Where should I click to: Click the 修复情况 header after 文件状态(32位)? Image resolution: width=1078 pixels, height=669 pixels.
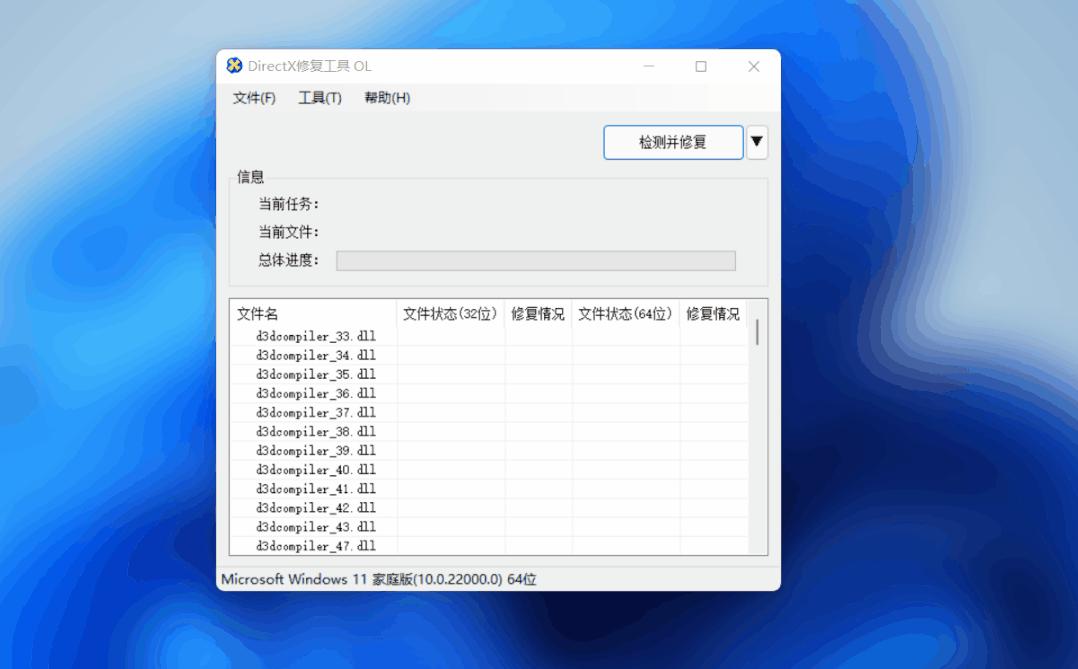coord(538,314)
